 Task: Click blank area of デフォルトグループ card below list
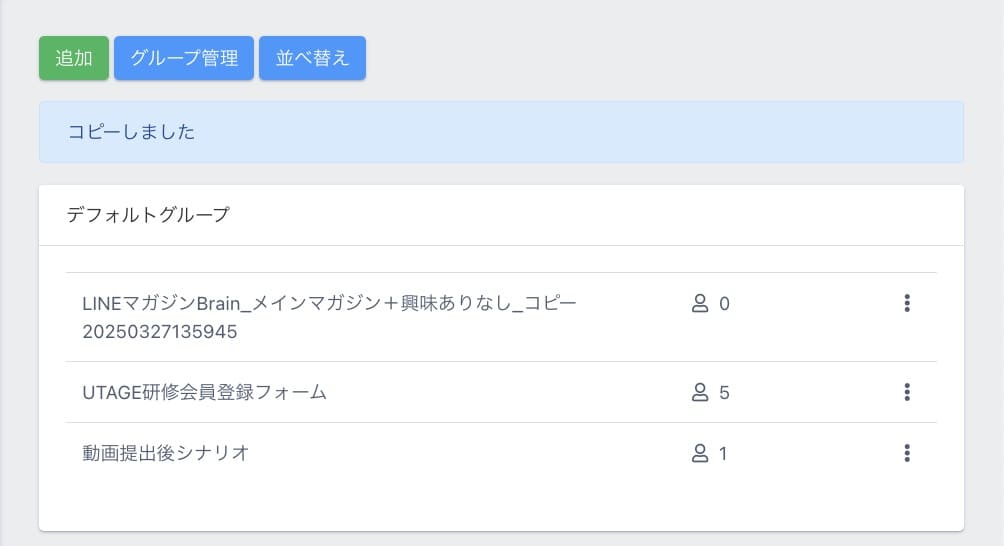pos(501,506)
